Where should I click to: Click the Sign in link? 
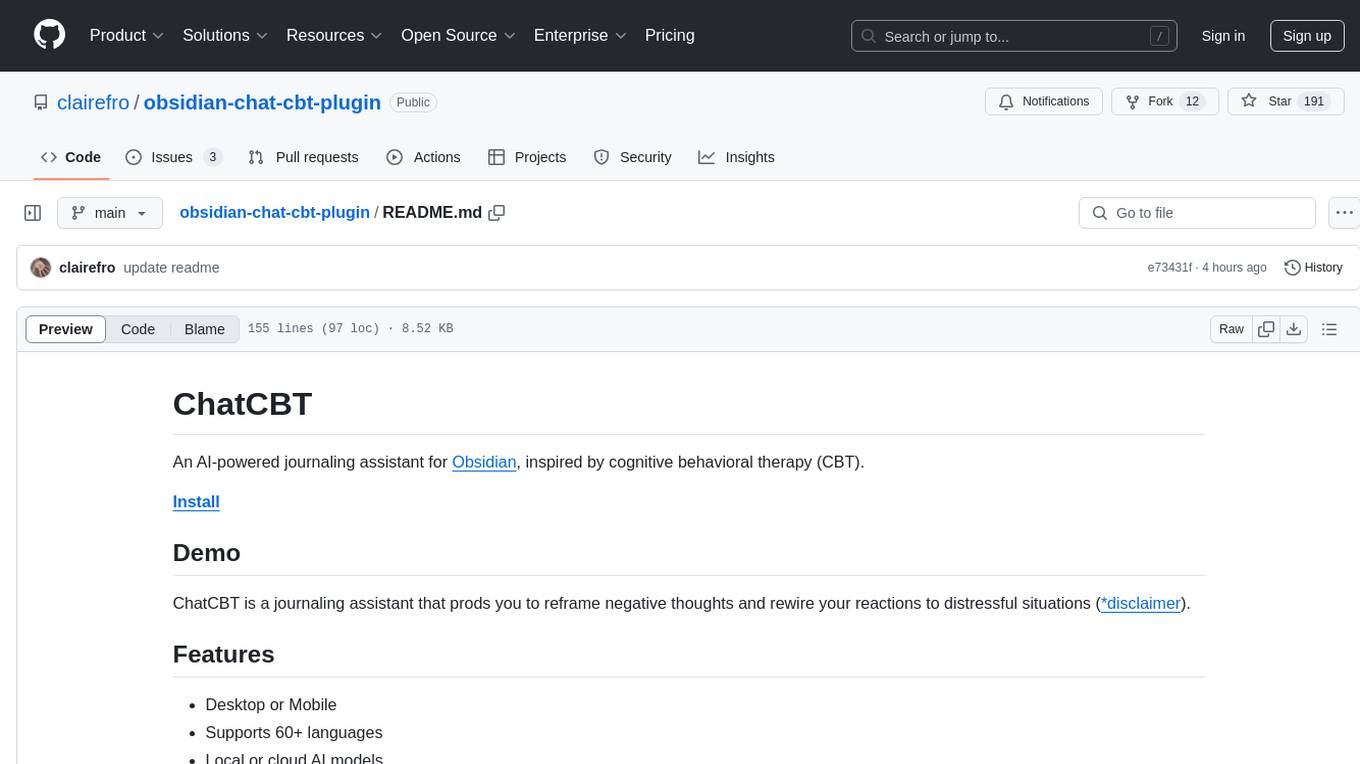(1223, 36)
